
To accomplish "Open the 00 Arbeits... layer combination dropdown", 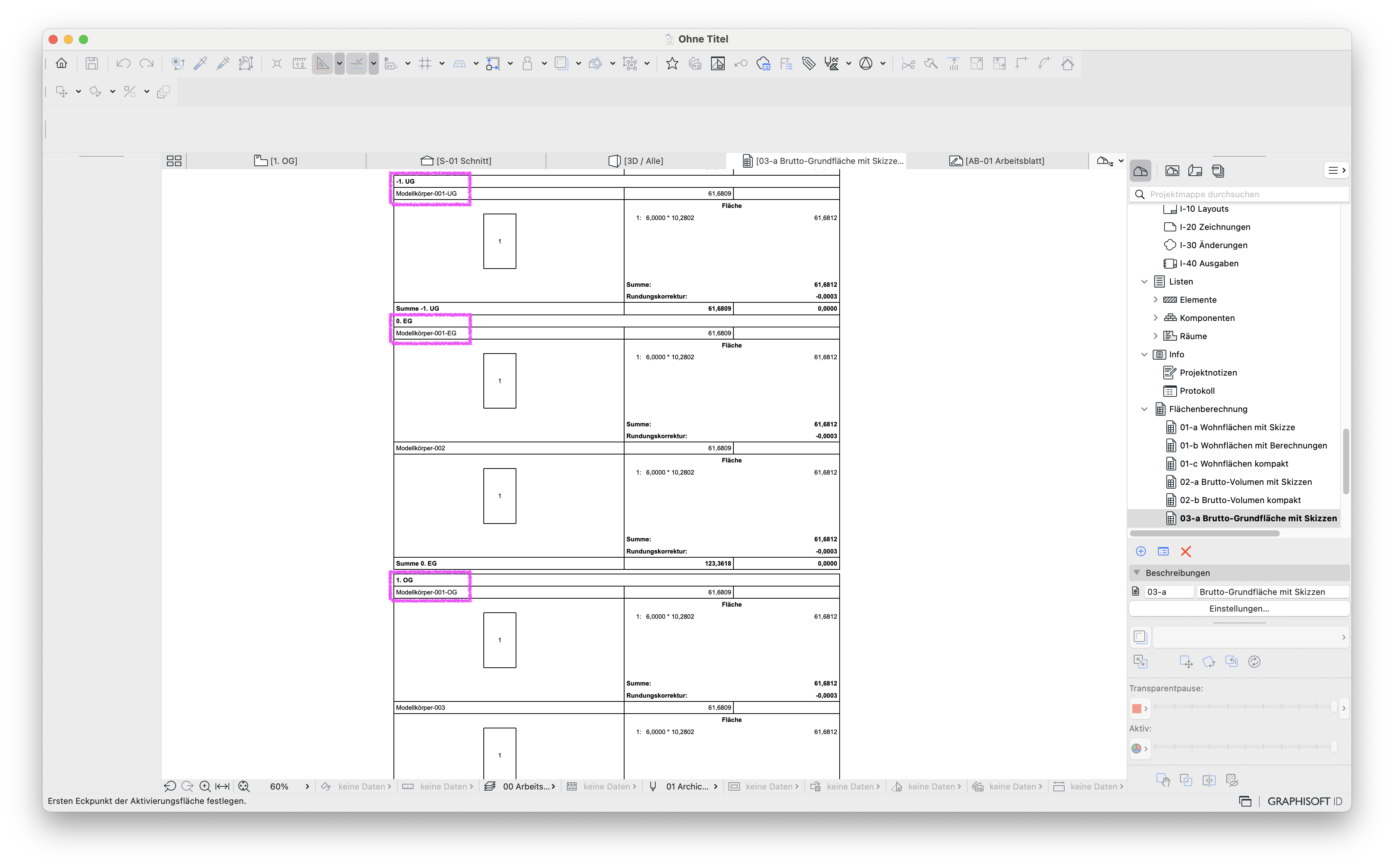I will point(519,786).
